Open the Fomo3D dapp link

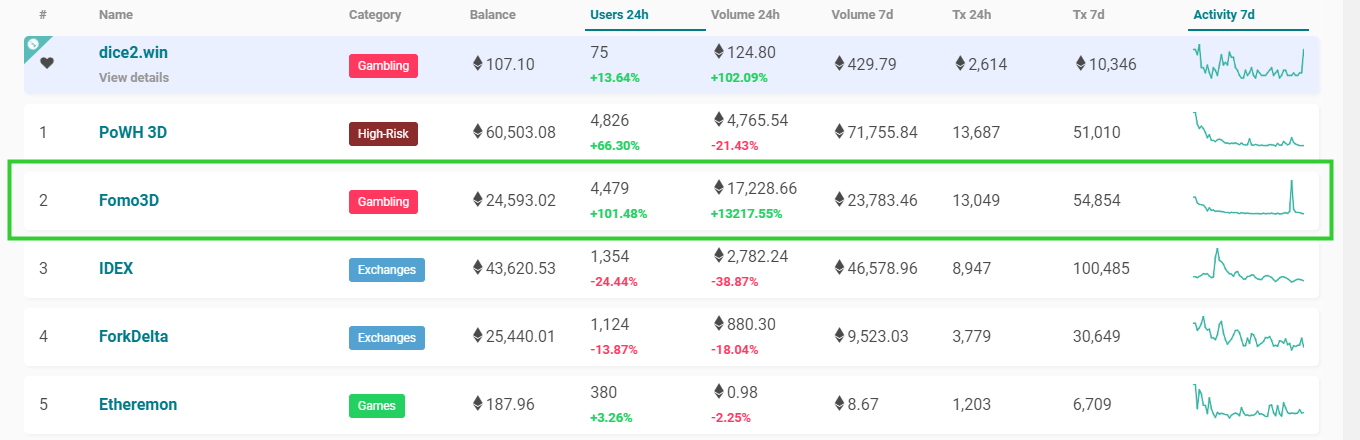tap(129, 200)
